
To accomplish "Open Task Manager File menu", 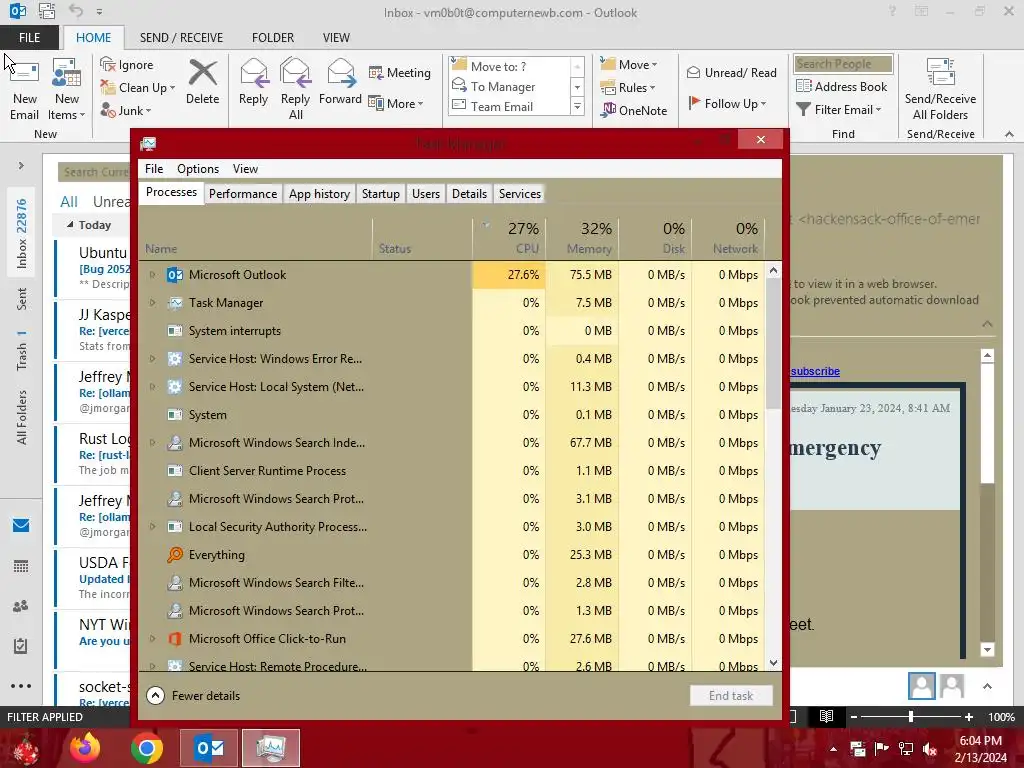I will pos(154,169).
